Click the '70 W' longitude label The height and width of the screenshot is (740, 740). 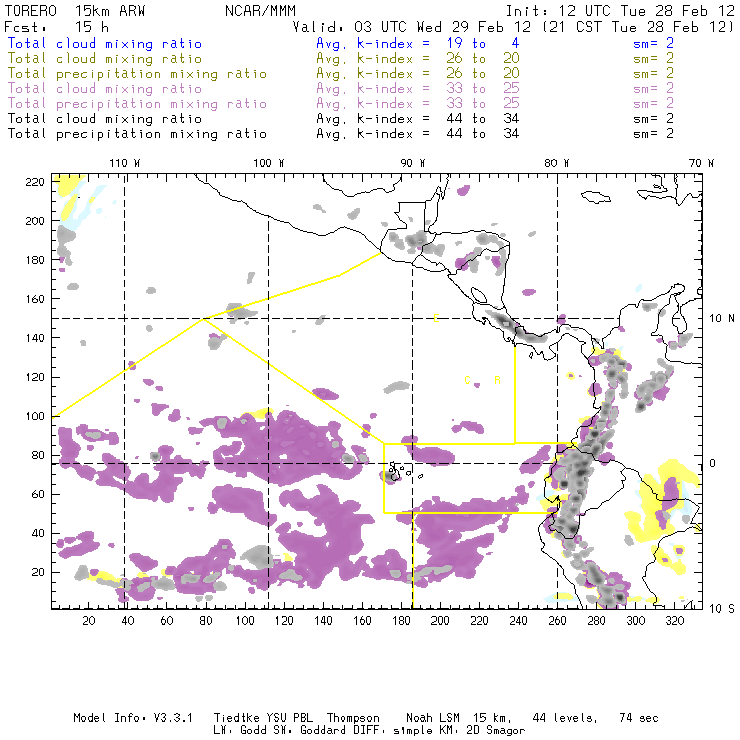(x=701, y=163)
